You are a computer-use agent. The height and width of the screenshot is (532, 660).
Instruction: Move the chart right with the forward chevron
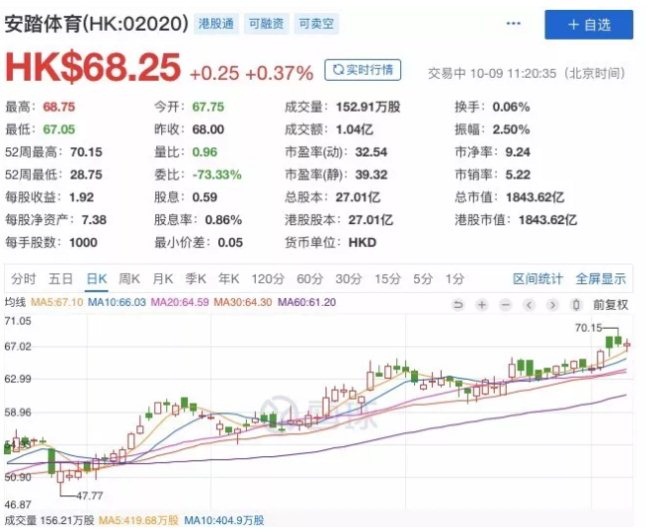tap(553, 304)
